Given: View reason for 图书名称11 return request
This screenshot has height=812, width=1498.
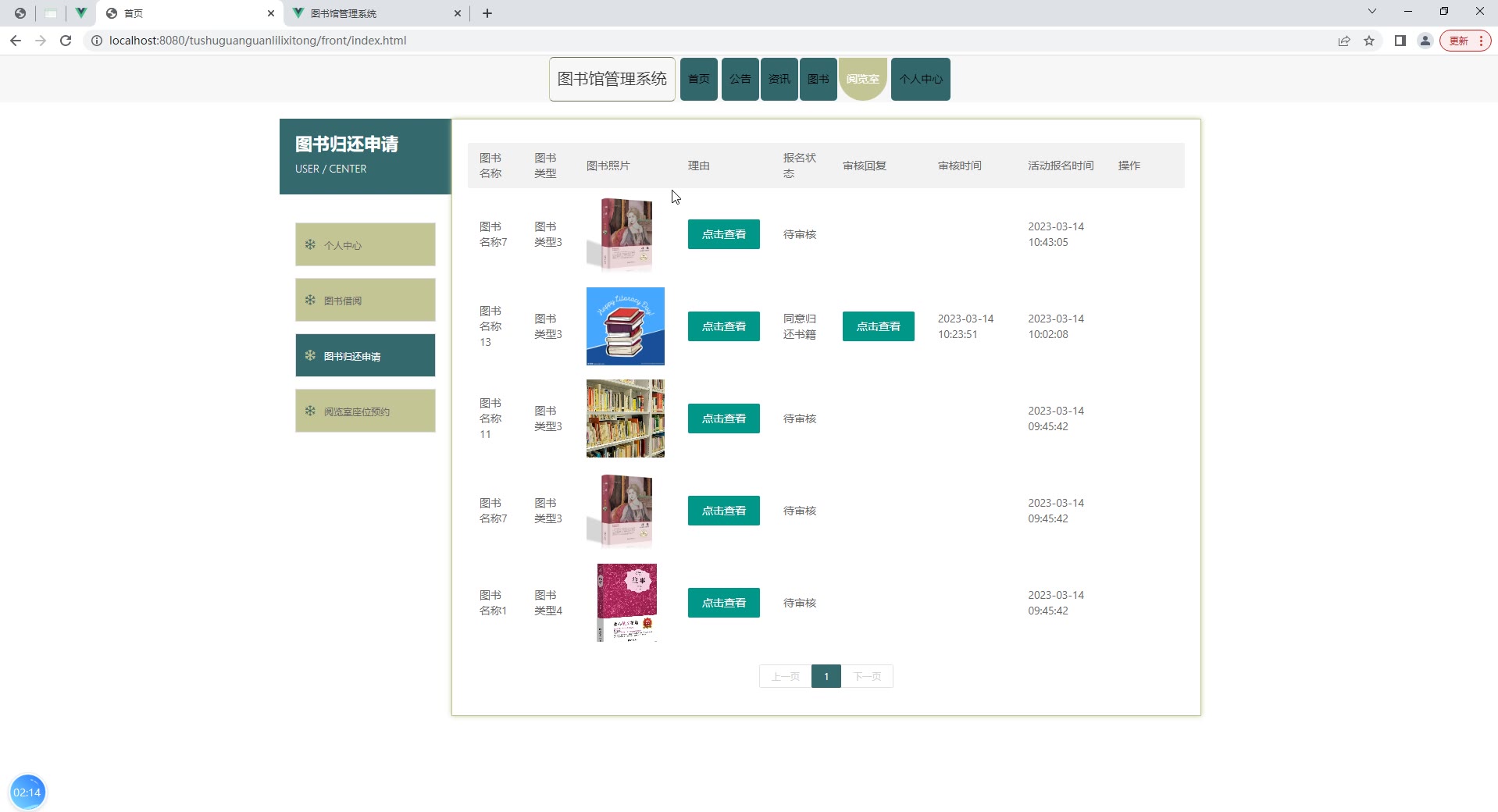Looking at the screenshot, I should (724, 418).
